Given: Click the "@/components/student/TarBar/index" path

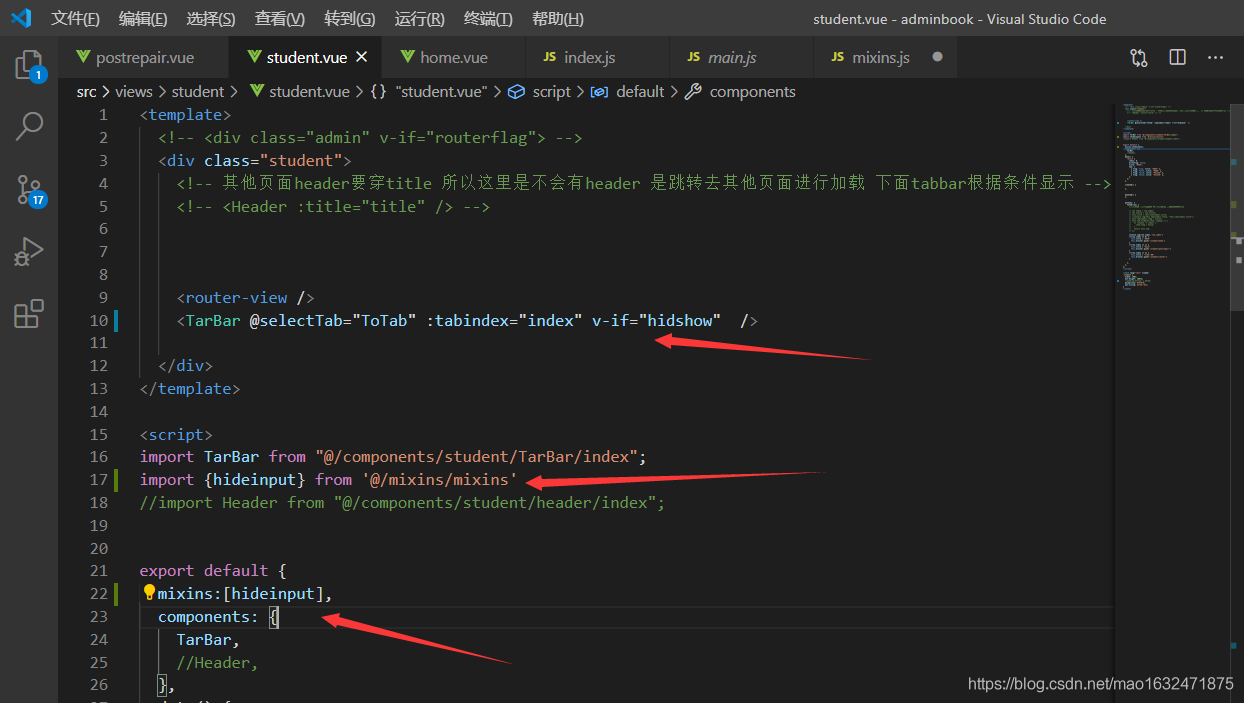Looking at the screenshot, I should pos(476,457).
